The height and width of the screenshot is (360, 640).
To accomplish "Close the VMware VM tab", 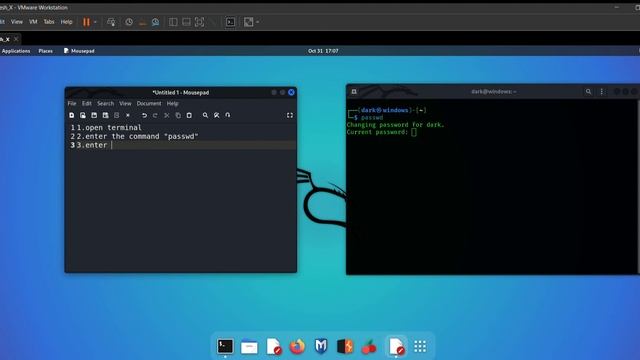I will 16,39.
